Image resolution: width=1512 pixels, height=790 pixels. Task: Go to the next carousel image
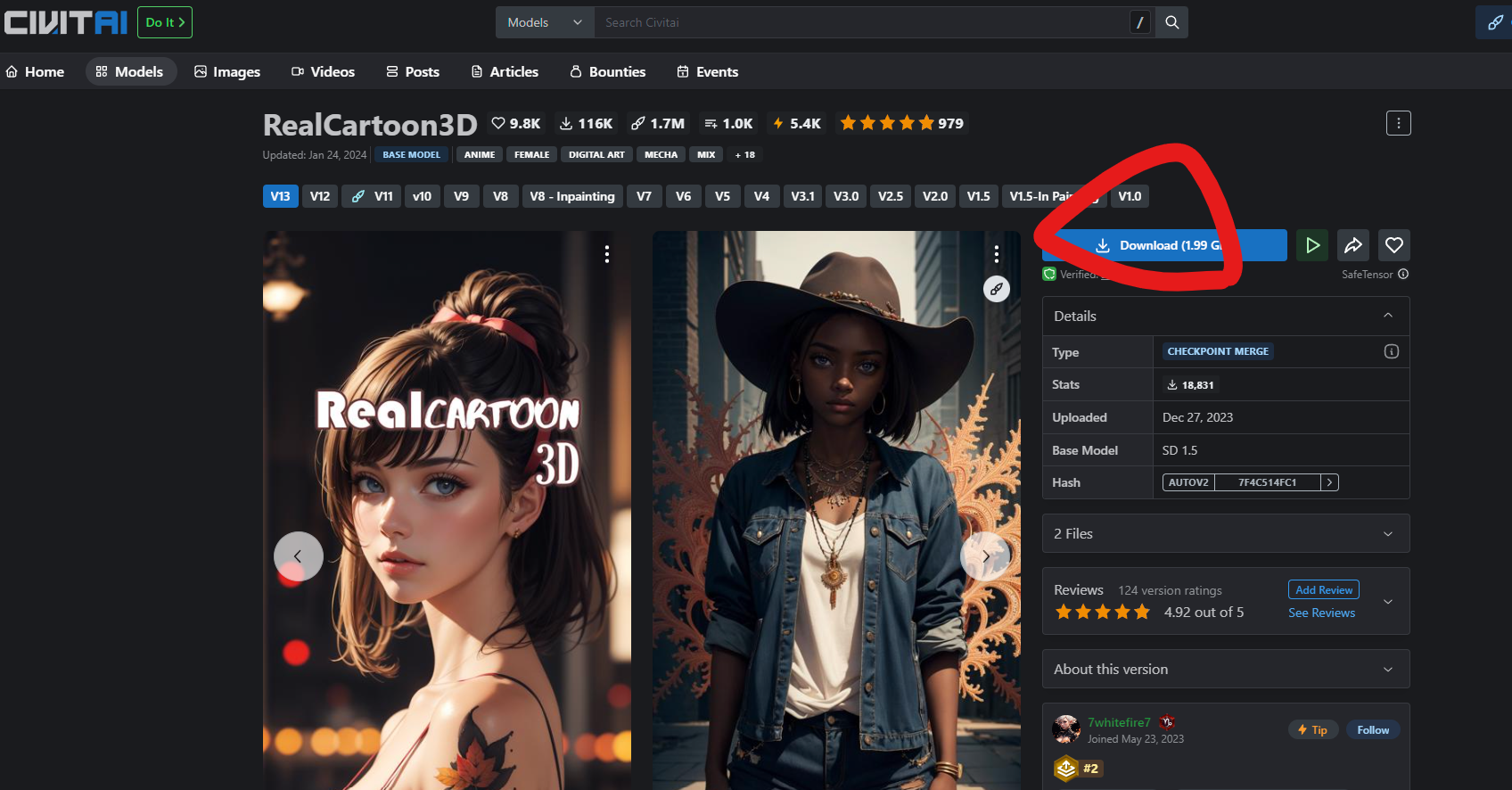pyautogui.click(x=985, y=556)
